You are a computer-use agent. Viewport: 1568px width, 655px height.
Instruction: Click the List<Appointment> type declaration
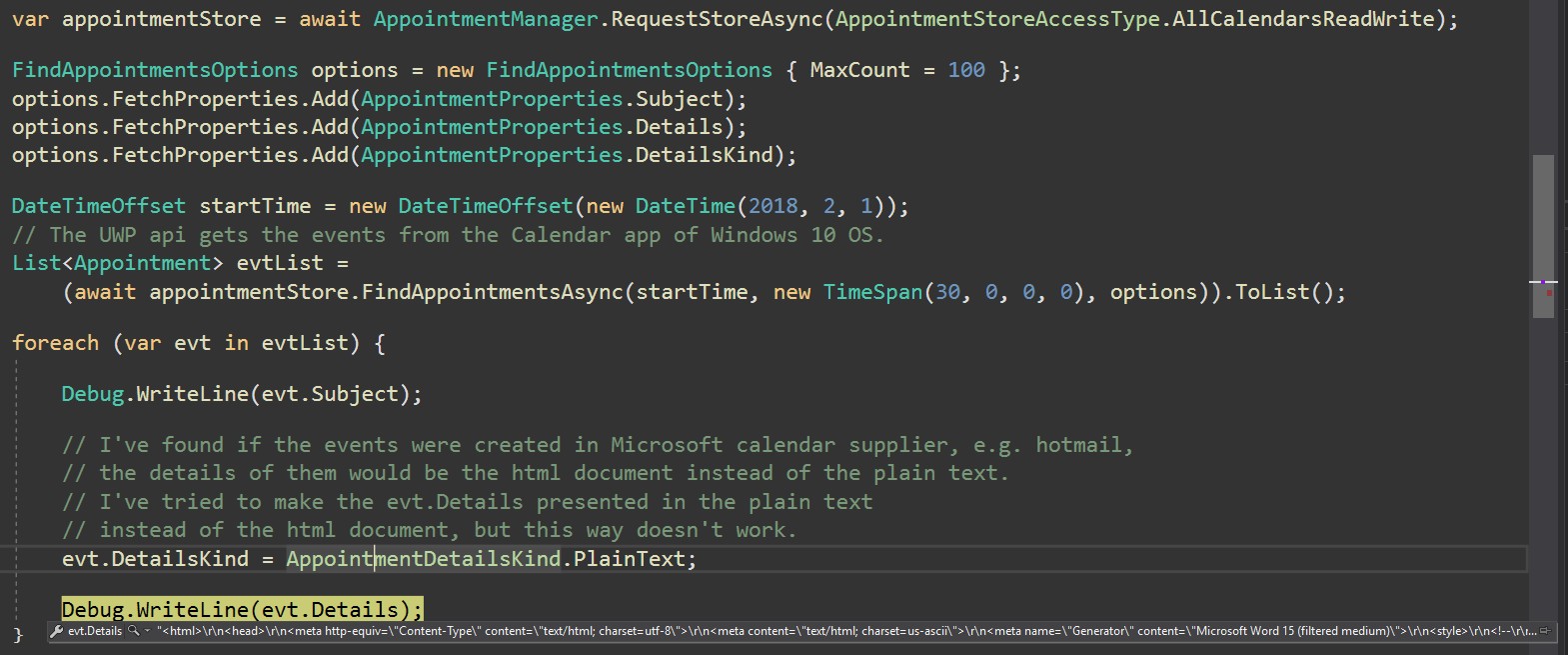118,263
